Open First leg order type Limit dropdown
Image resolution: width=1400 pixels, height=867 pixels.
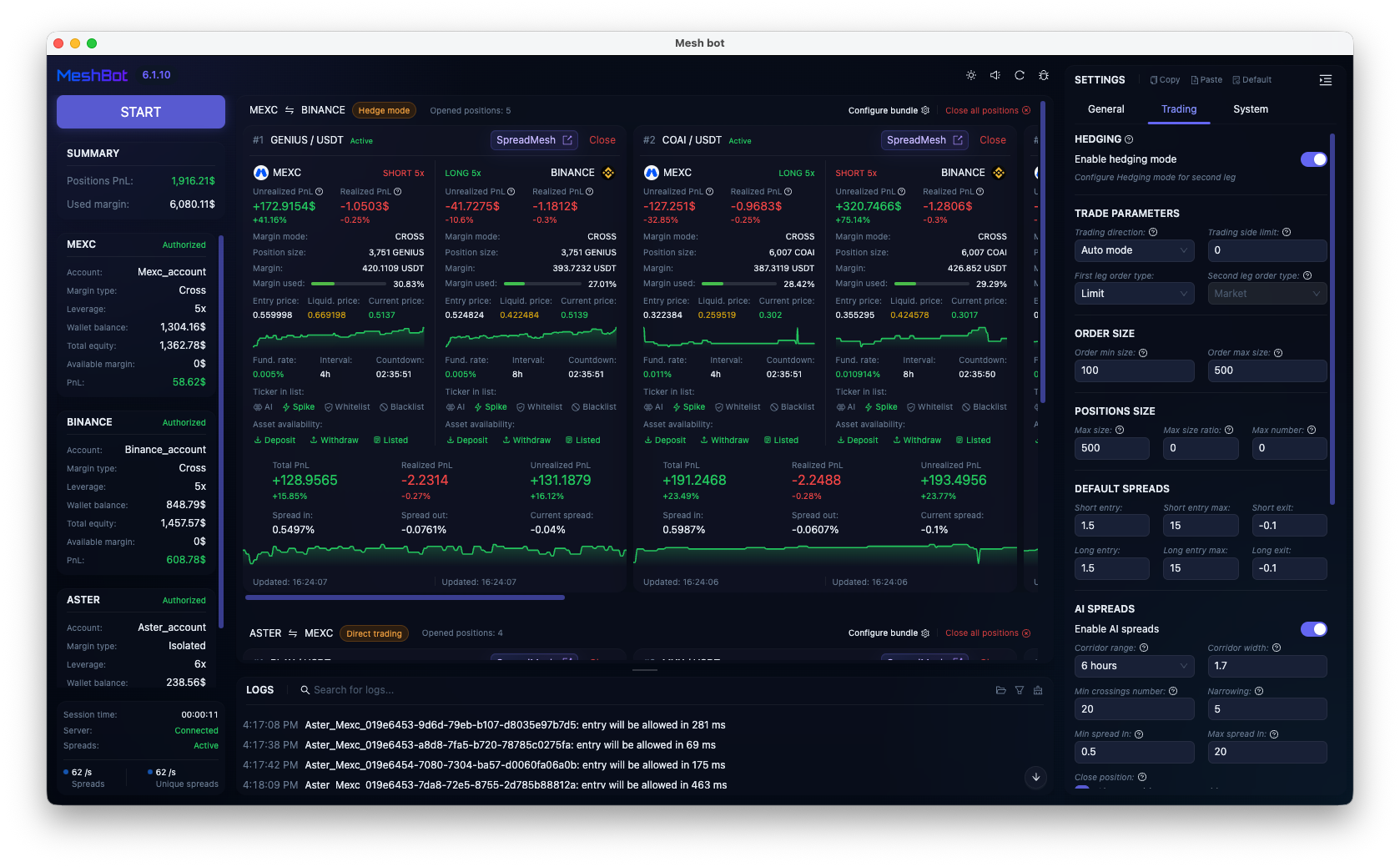(x=1134, y=294)
